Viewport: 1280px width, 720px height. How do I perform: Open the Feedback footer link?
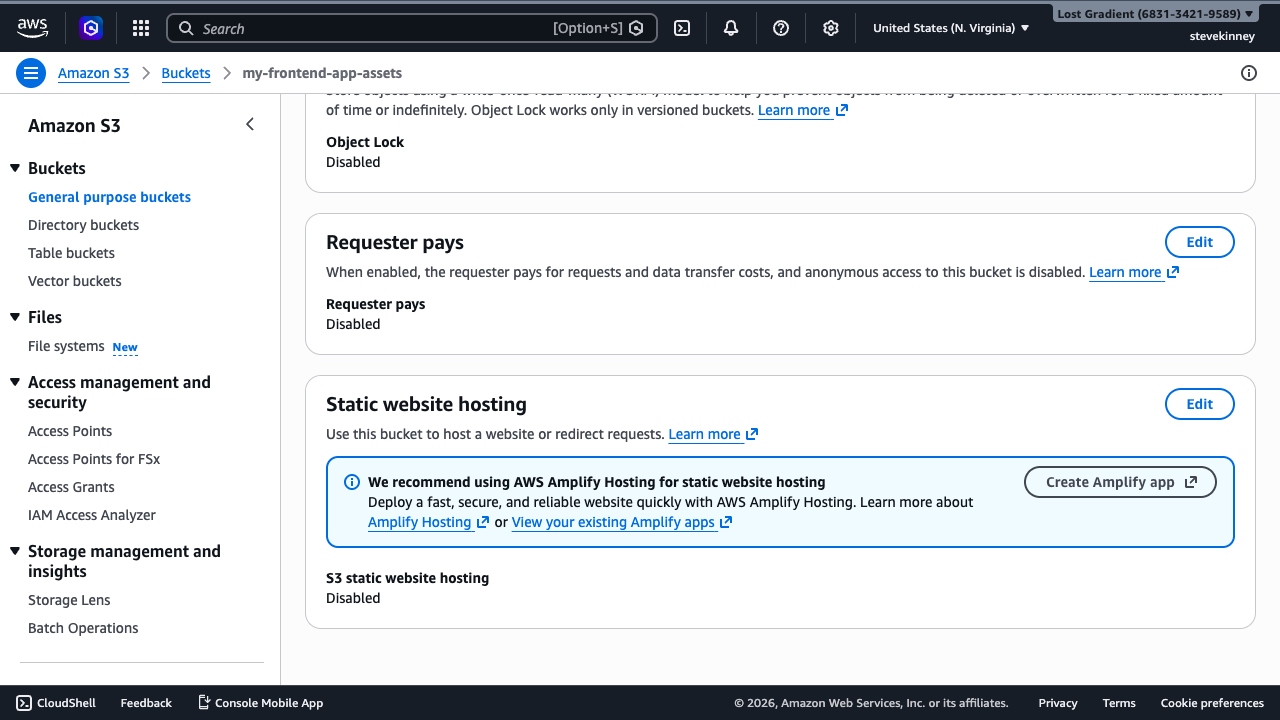click(146, 703)
